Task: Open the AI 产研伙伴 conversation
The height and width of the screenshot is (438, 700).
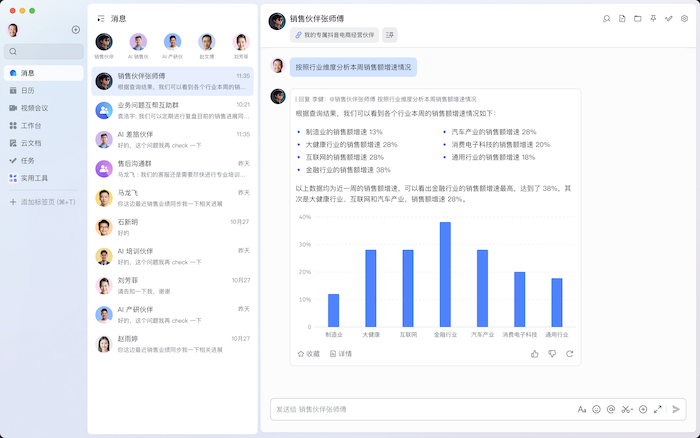Action: (172, 315)
